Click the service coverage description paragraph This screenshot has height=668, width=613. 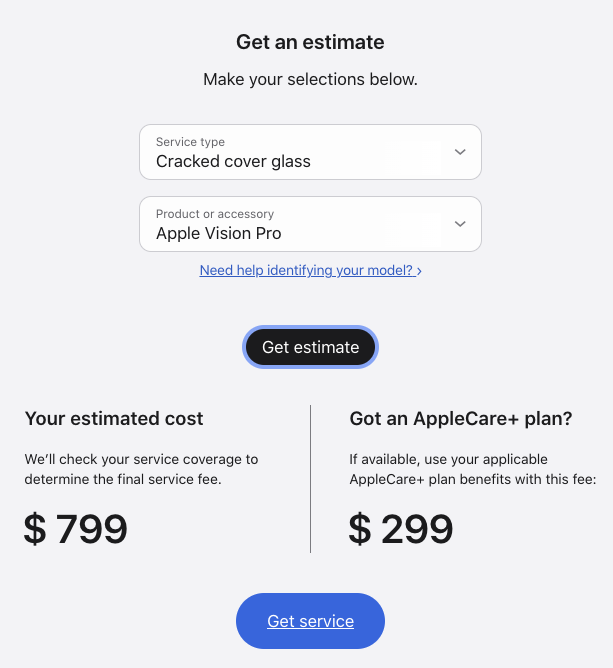point(141,469)
